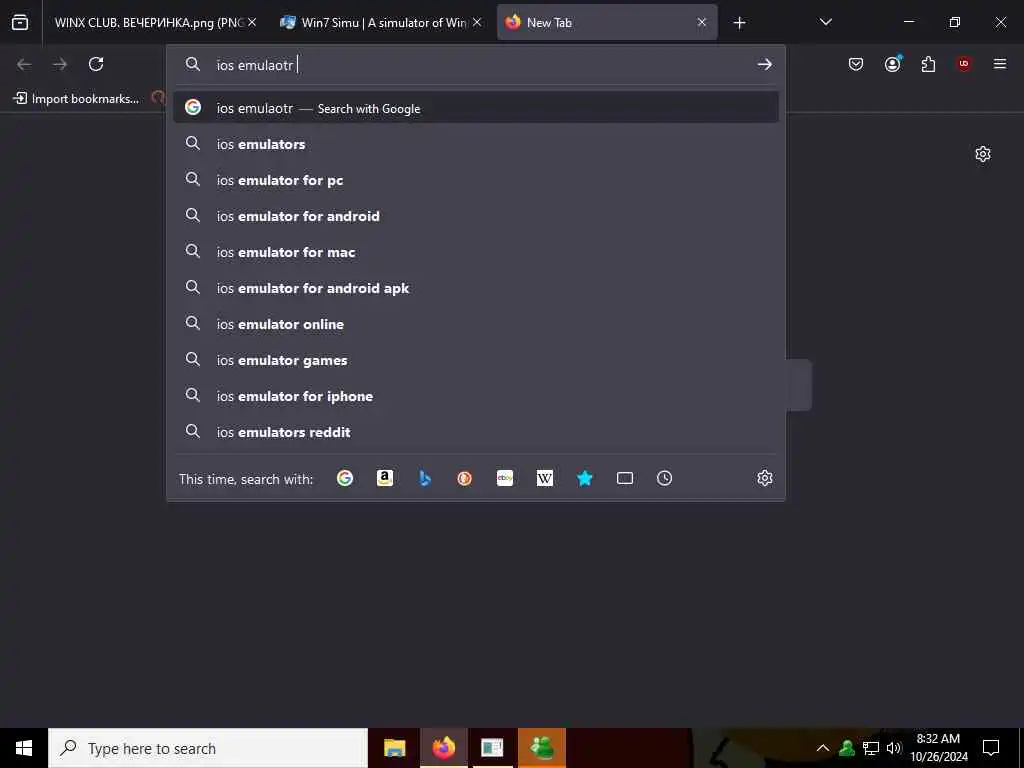Open new tab personalize gear icon
1024x768 pixels.
pyautogui.click(x=983, y=154)
